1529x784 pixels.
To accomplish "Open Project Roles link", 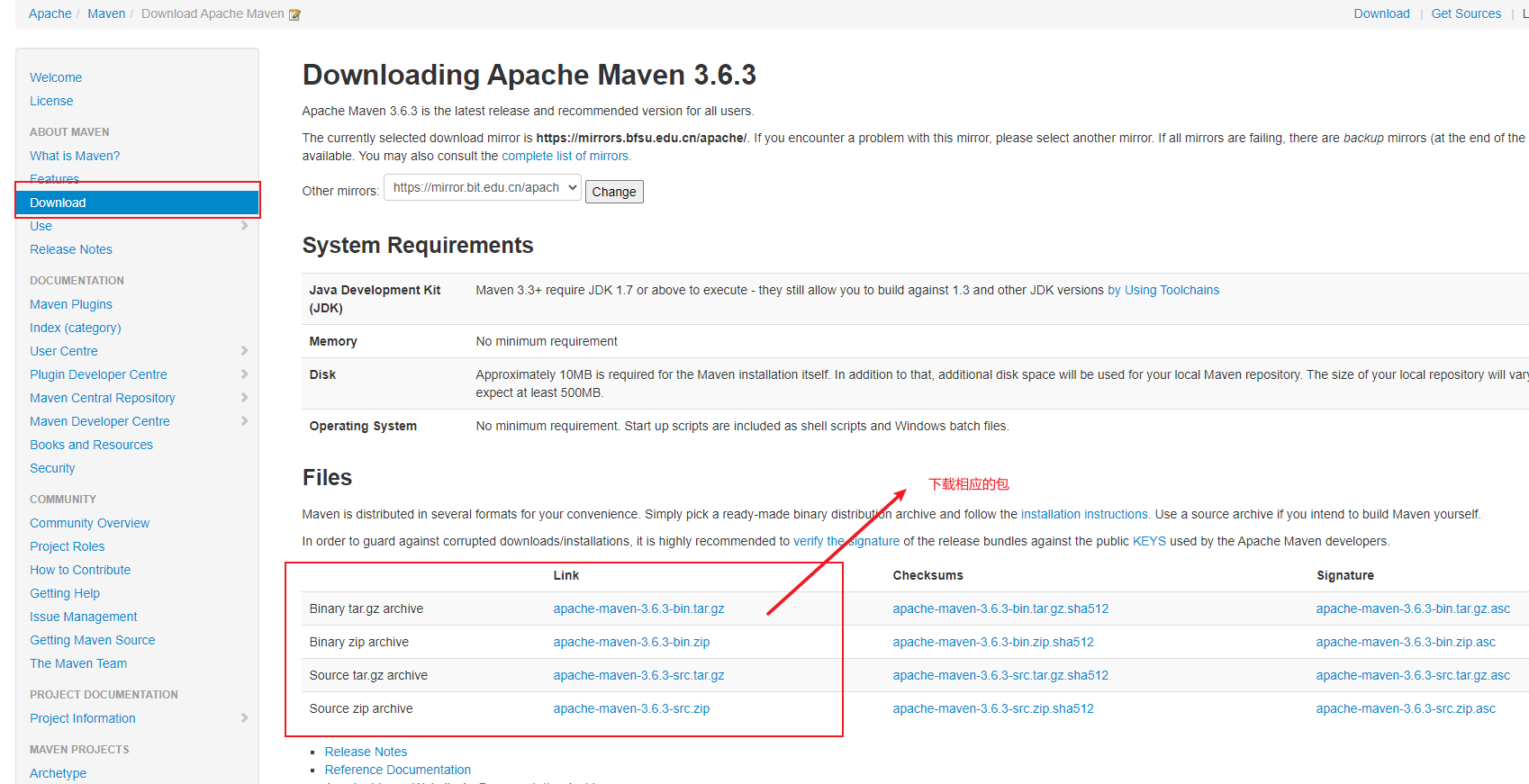I will pyautogui.click(x=68, y=546).
